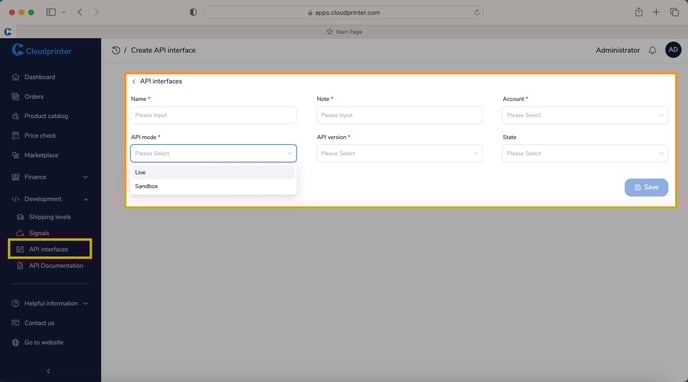Open the Account dropdown

585,115
